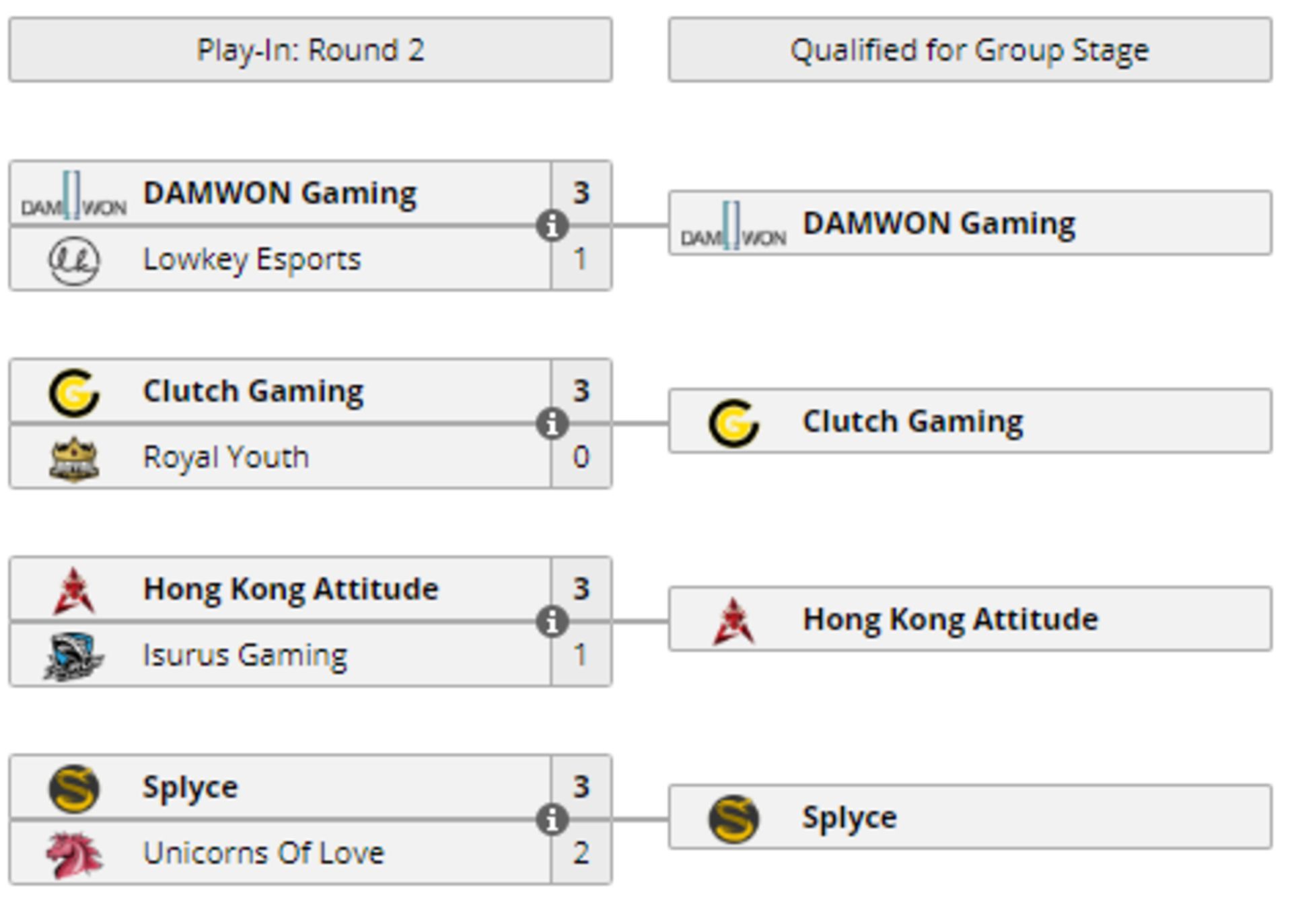1292x924 pixels.
Task: Click Unicorns Of Love pink logo
Action: 74,855
